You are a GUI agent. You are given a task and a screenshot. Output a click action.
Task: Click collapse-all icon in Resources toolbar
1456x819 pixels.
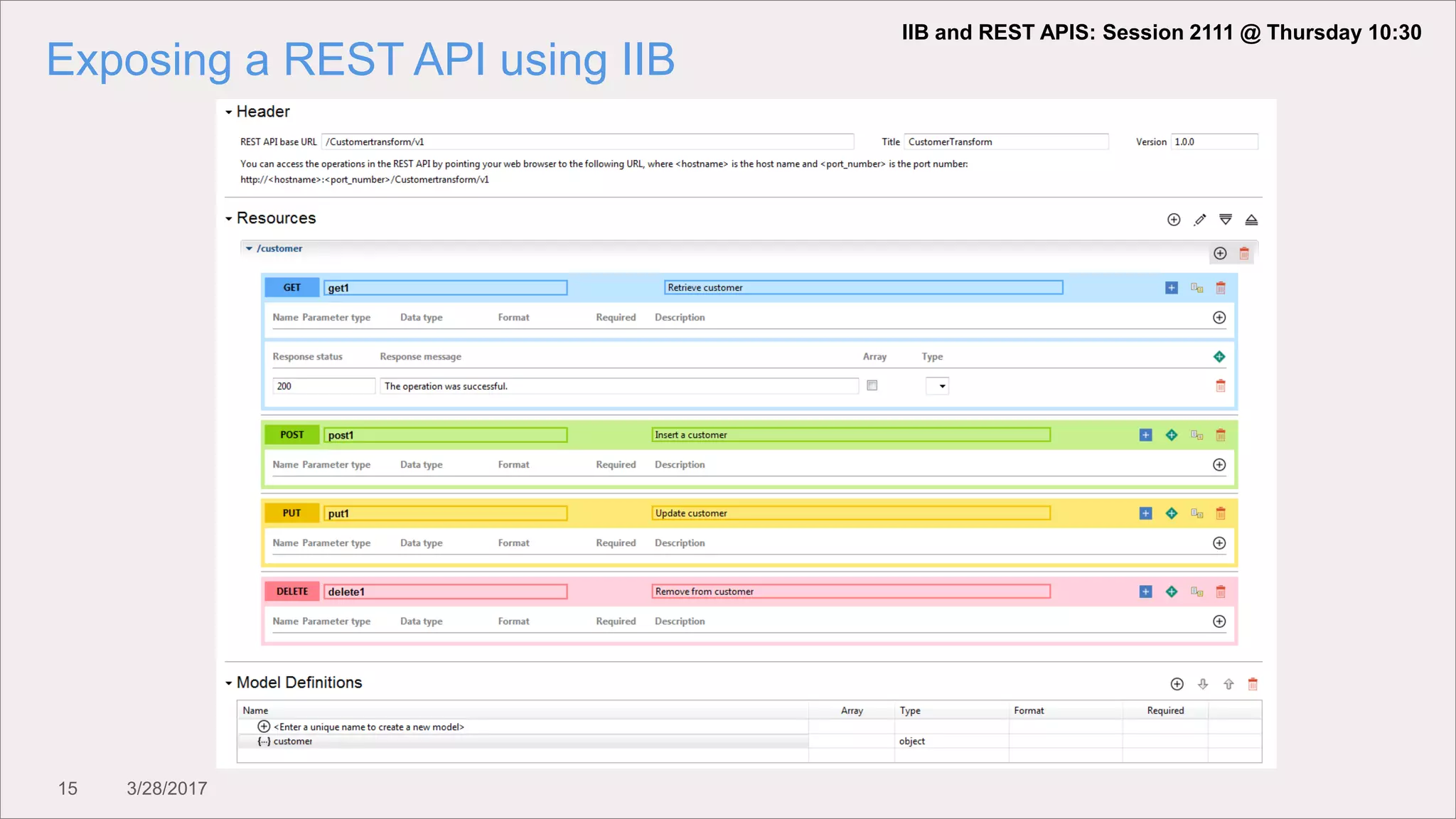coord(1251,220)
